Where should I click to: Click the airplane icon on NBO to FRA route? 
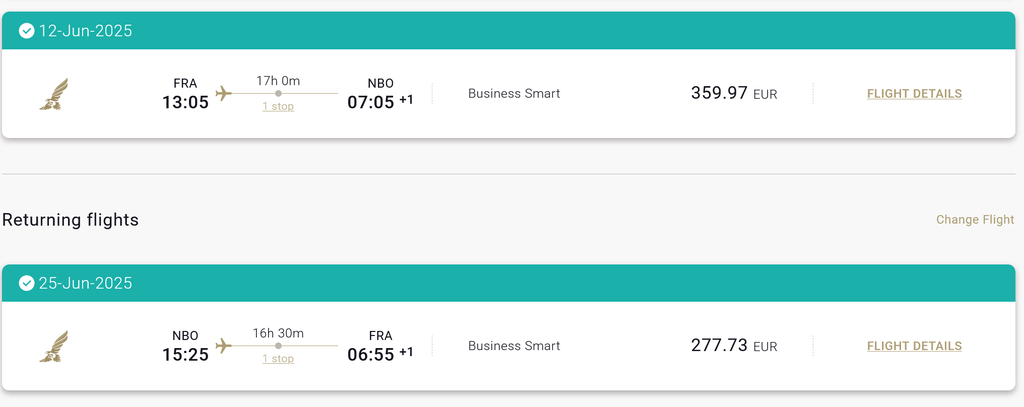click(x=224, y=346)
